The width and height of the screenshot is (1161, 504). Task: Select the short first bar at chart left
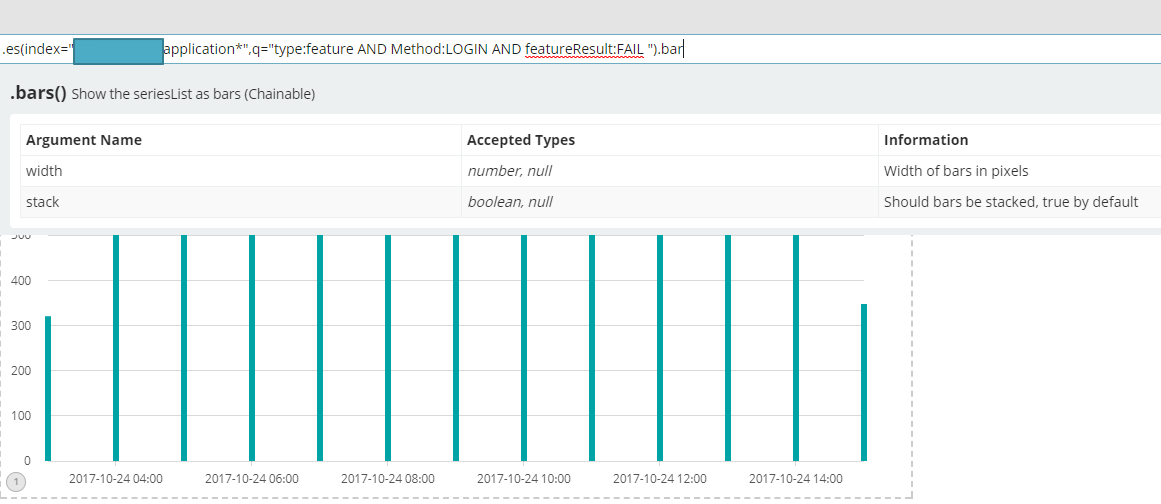[x=48, y=388]
